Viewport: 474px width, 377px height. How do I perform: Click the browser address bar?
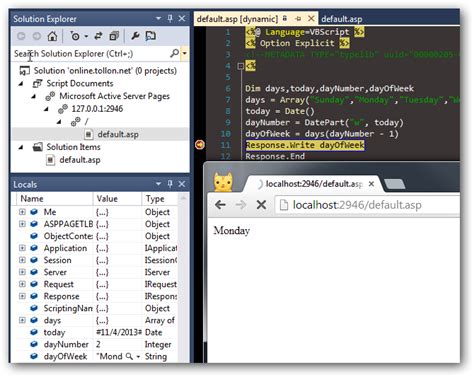pos(367,205)
